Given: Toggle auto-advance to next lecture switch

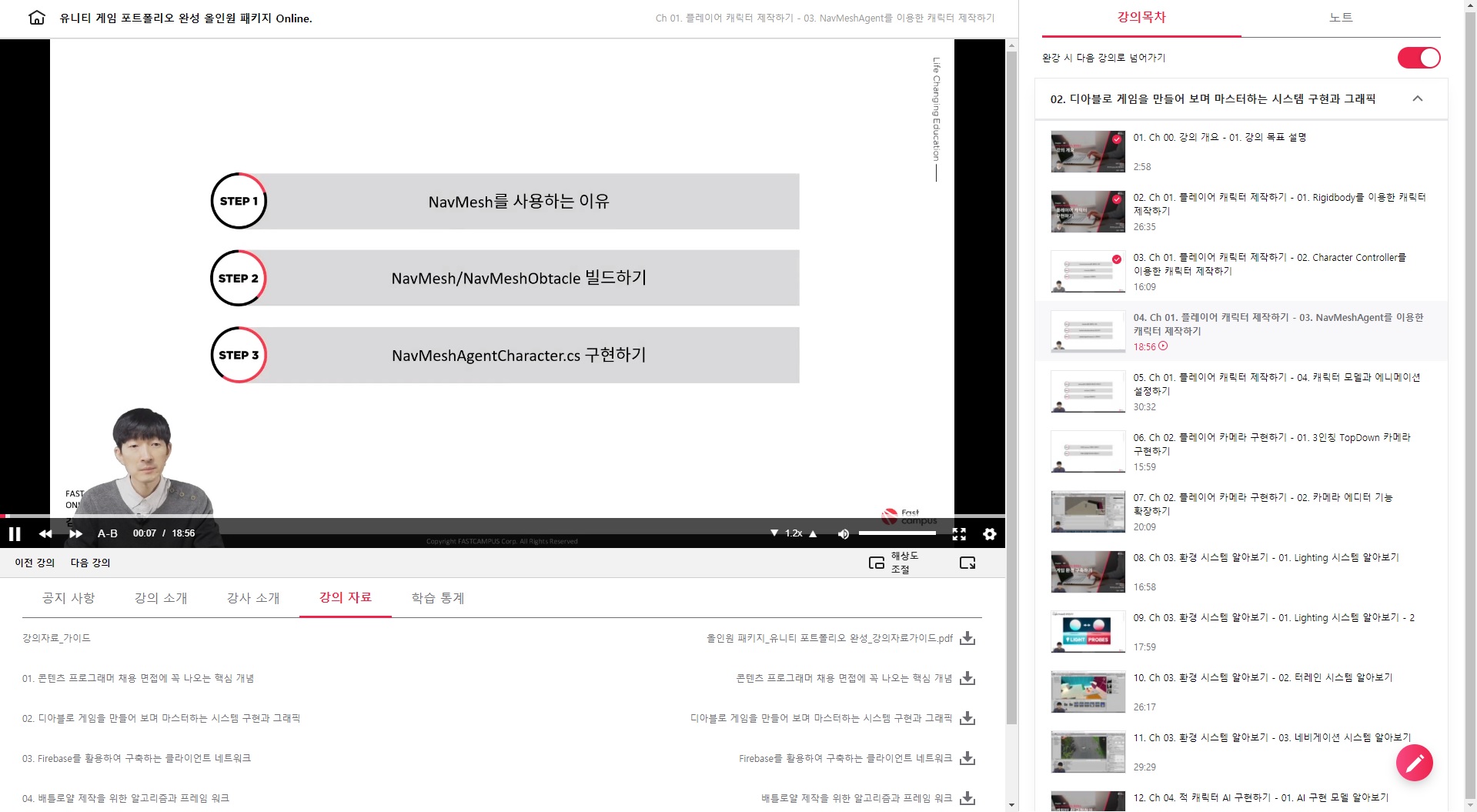Looking at the screenshot, I should (x=1419, y=58).
